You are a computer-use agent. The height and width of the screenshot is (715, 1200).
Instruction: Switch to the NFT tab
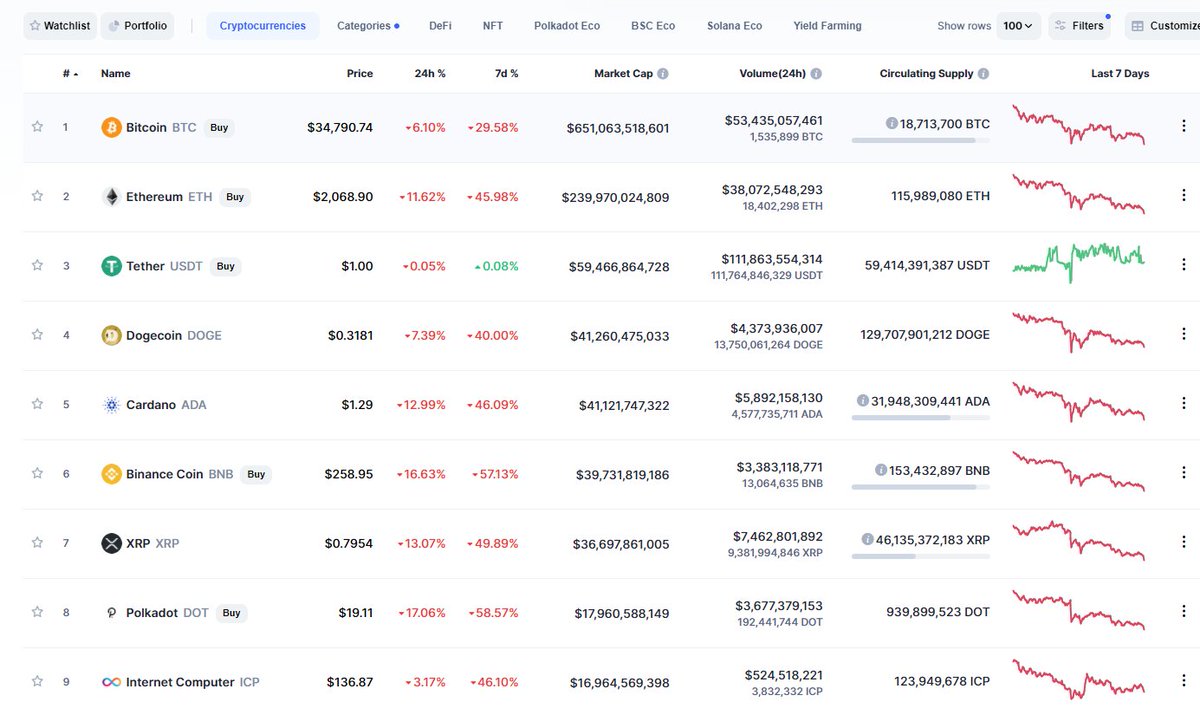coord(493,26)
